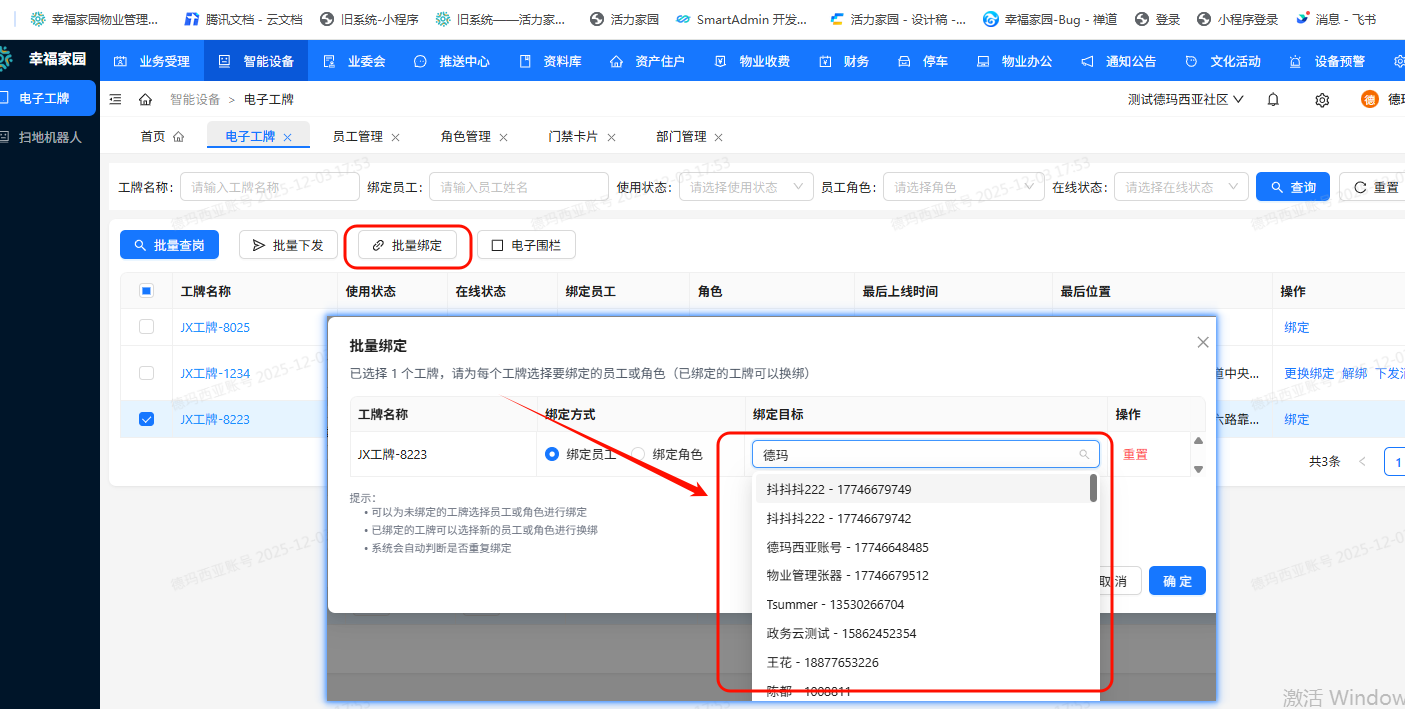
Task: Check the JX工牌-8025 row checkbox
Action: click(147, 327)
